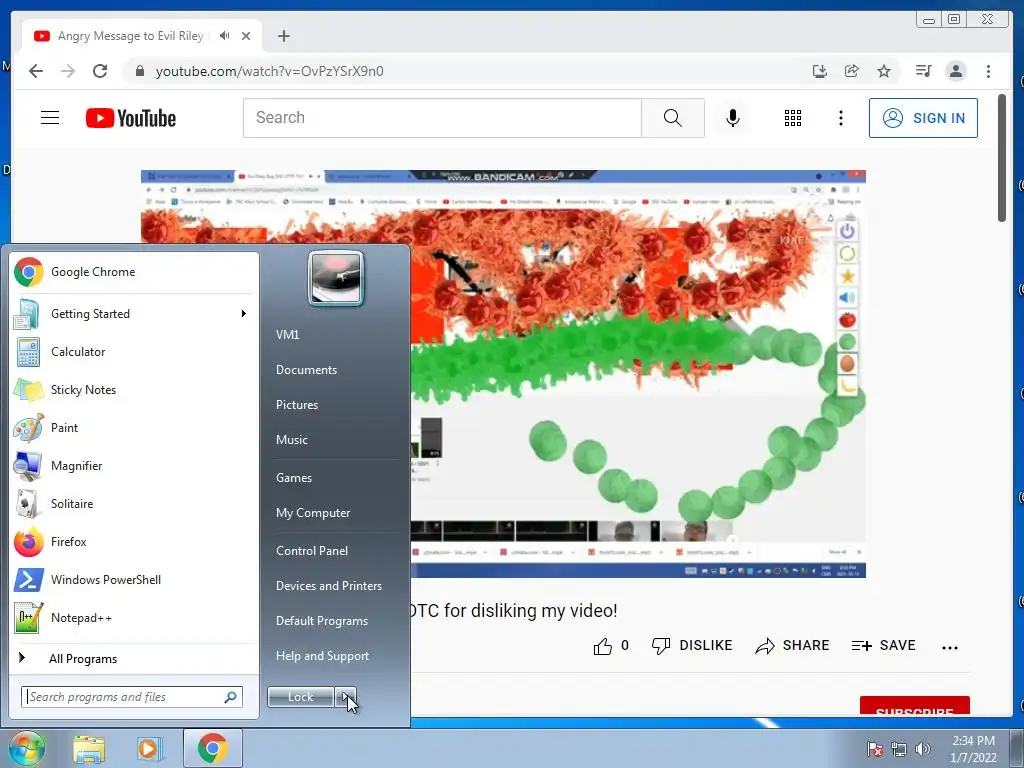Open Getting Started in Start menu
This screenshot has height=768, width=1024.
click(x=134, y=313)
